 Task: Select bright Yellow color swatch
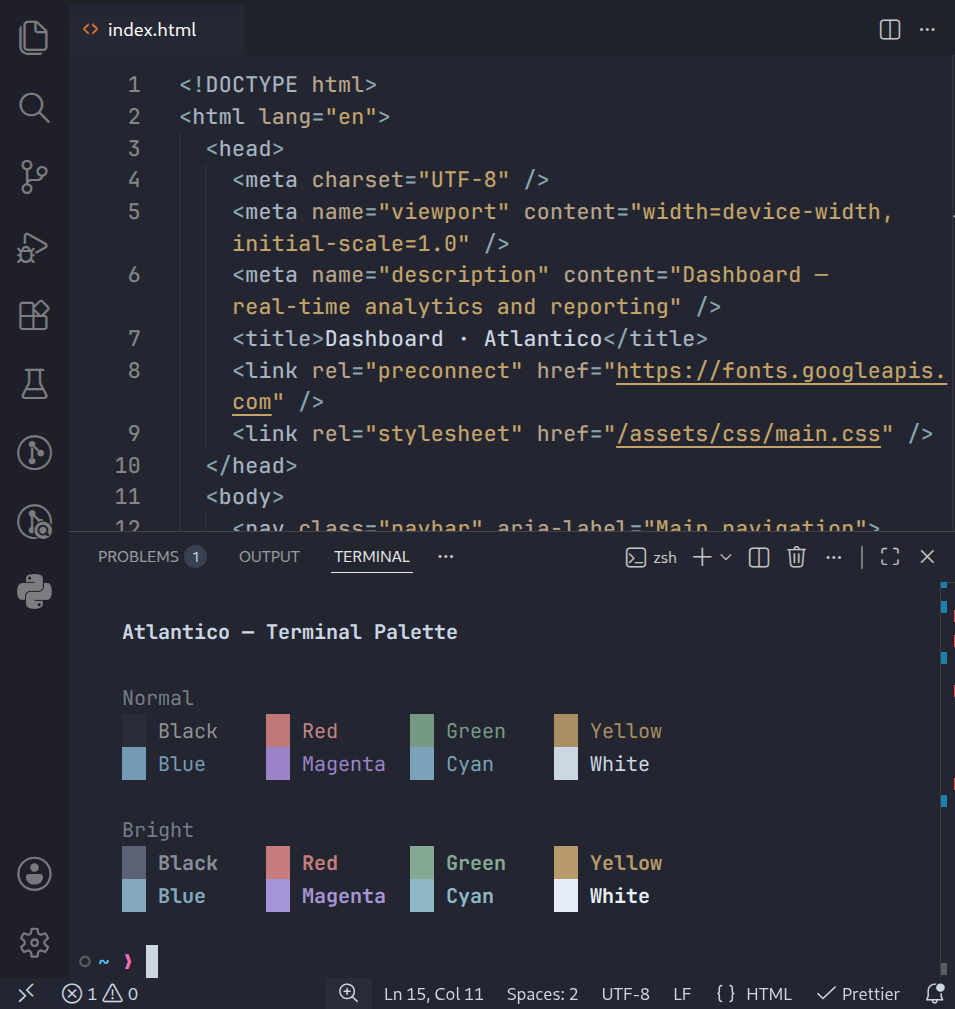coord(566,862)
